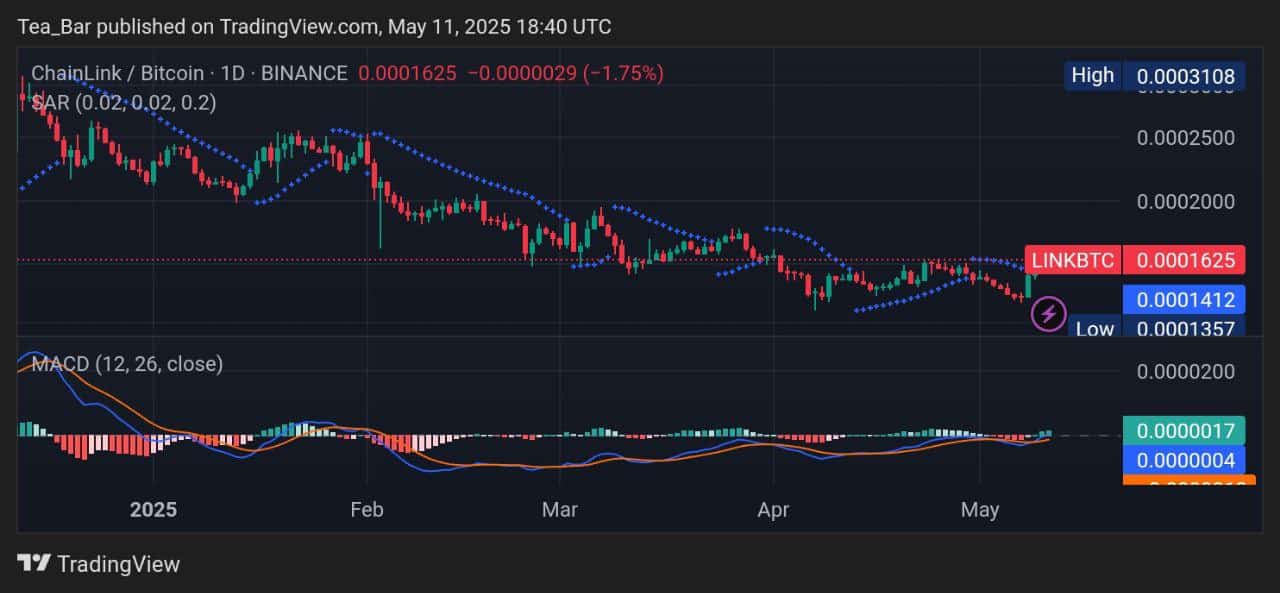1280x593 pixels.
Task: Click the current price 0.0001625 red tag
Action: tap(1184, 261)
